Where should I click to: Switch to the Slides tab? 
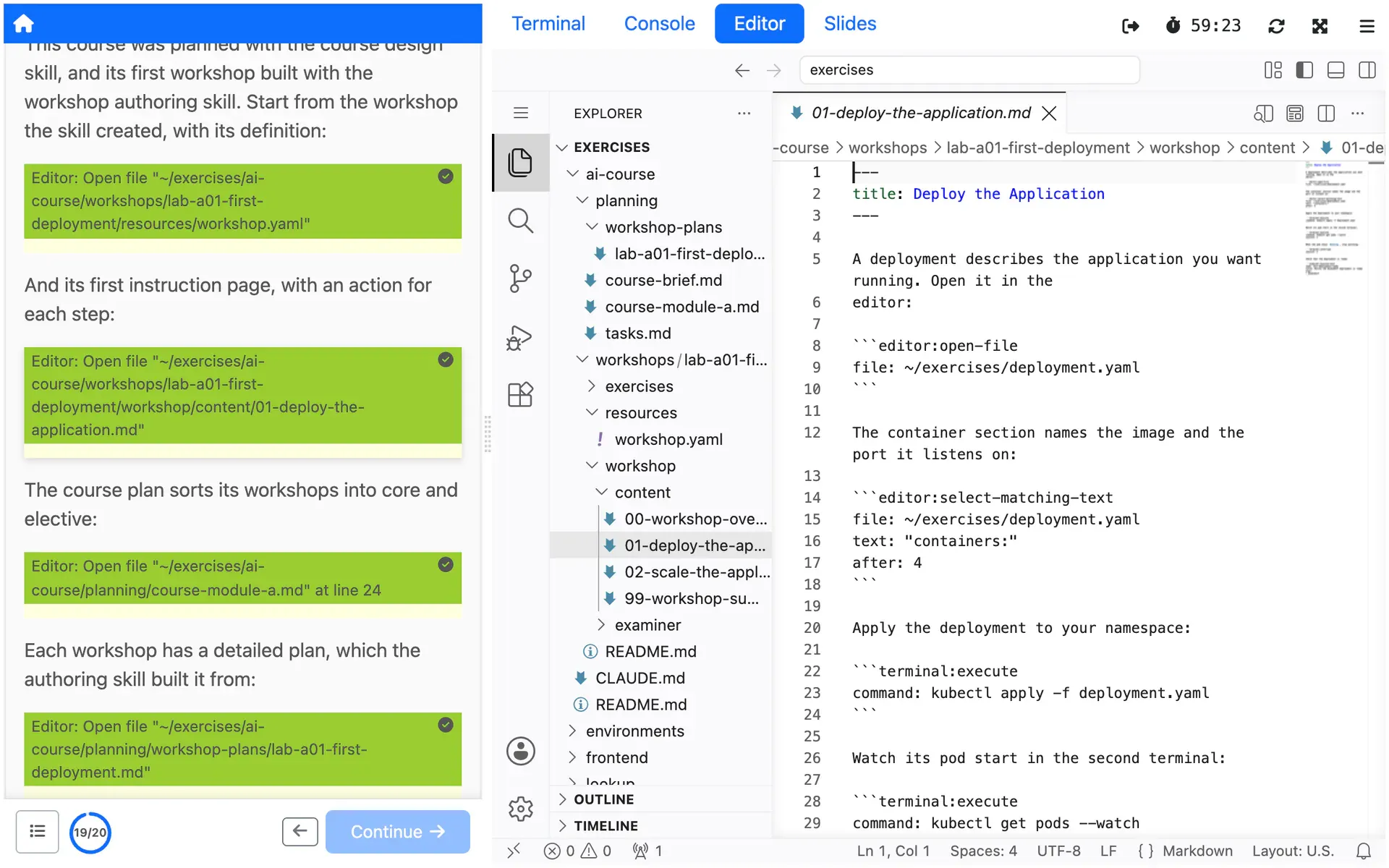[x=850, y=24]
